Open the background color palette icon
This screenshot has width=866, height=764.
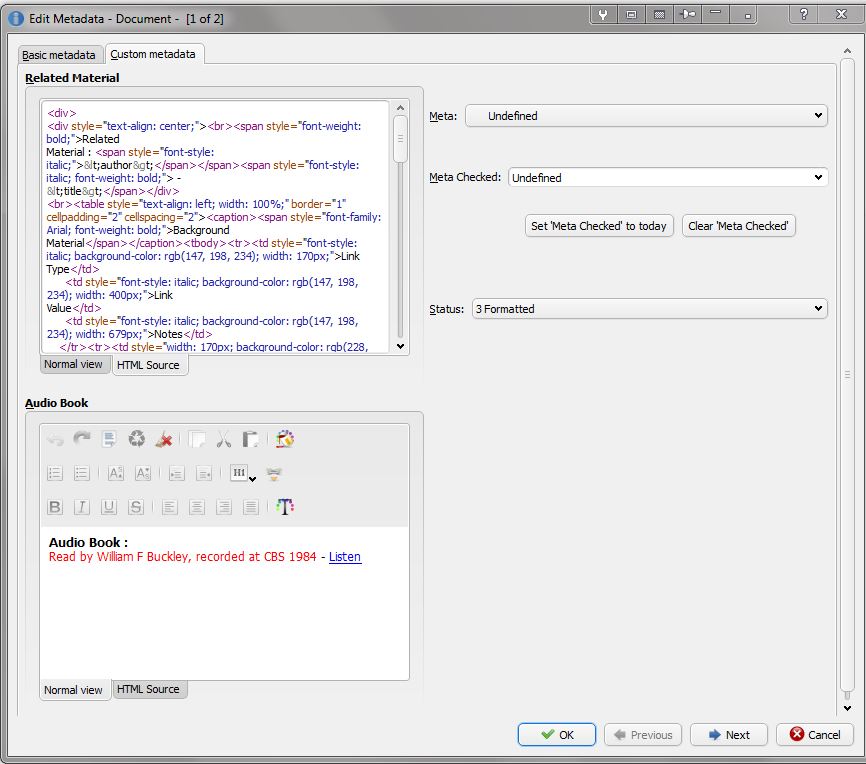(285, 440)
